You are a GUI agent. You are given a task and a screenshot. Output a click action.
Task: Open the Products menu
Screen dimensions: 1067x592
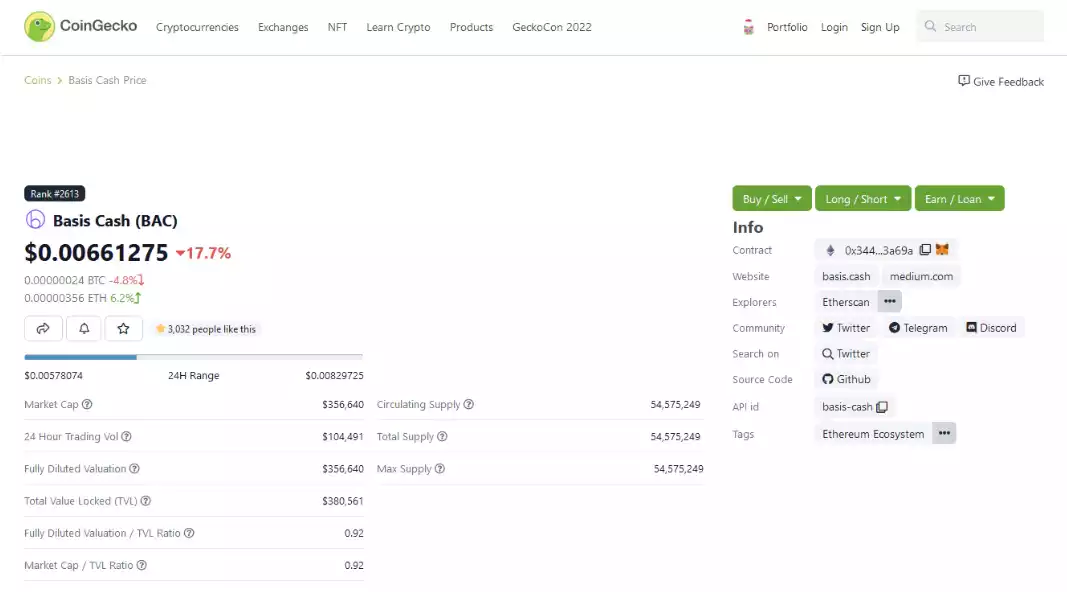[471, 27]
